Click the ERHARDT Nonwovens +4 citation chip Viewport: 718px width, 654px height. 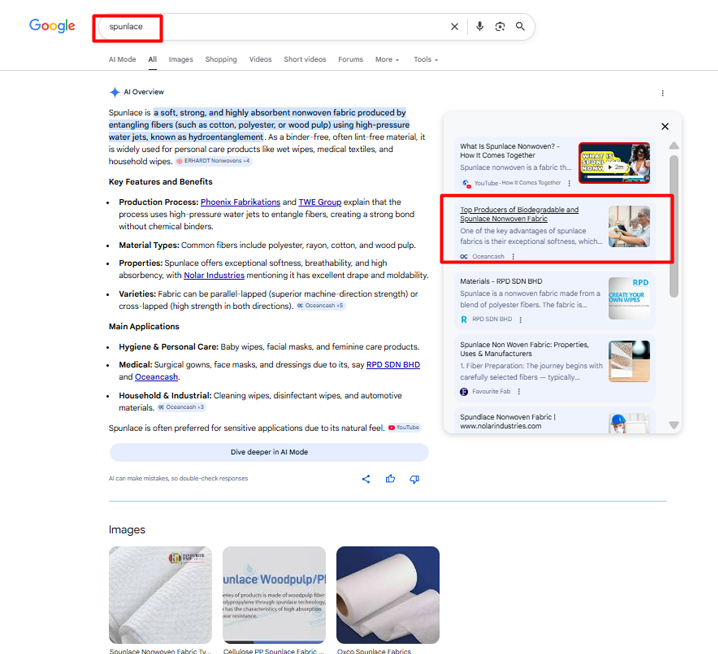[x=213, y=161]
